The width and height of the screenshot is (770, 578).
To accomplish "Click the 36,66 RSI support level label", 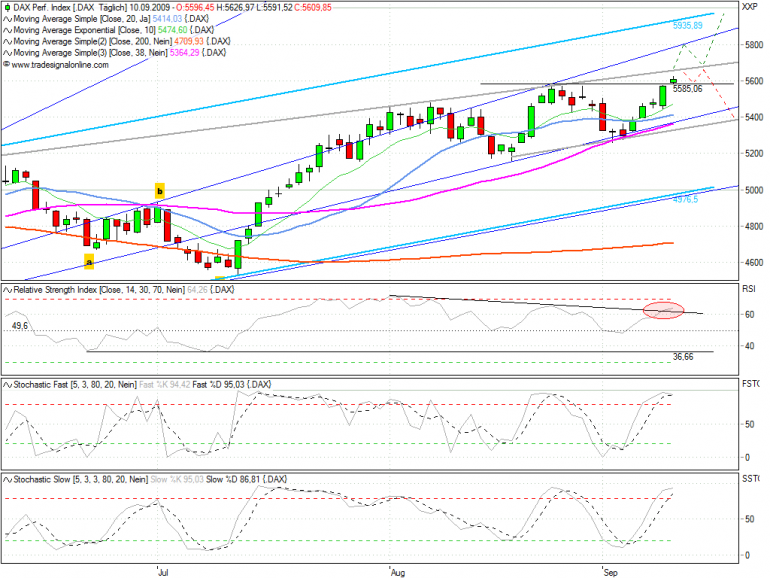I will pyautogui.click(x=683, y=357).
